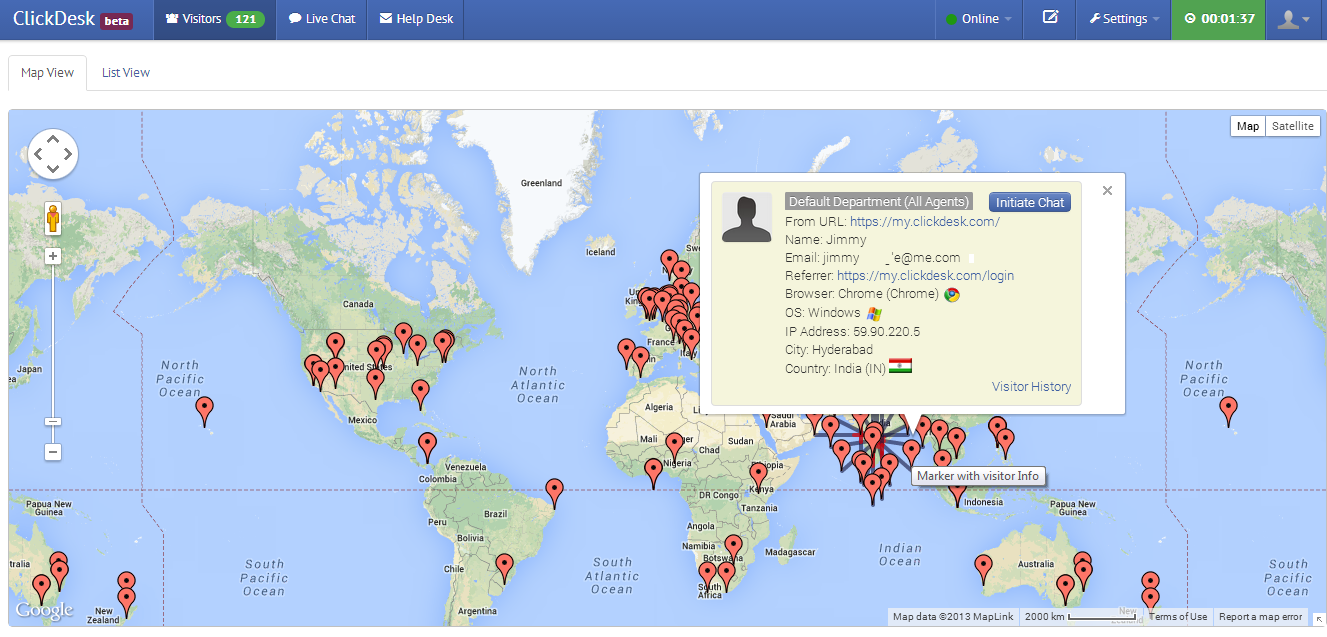This screenshot has width=1327, height=637.
Task: Select the Map type button
Action: click(x=1248, y=126)
